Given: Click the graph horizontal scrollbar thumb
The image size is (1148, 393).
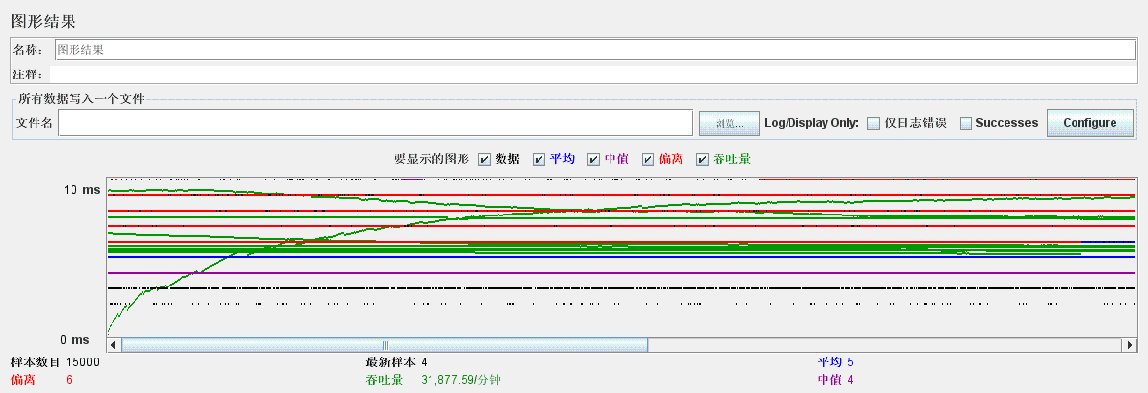Looking at the screenshot, I should [384, 345].
